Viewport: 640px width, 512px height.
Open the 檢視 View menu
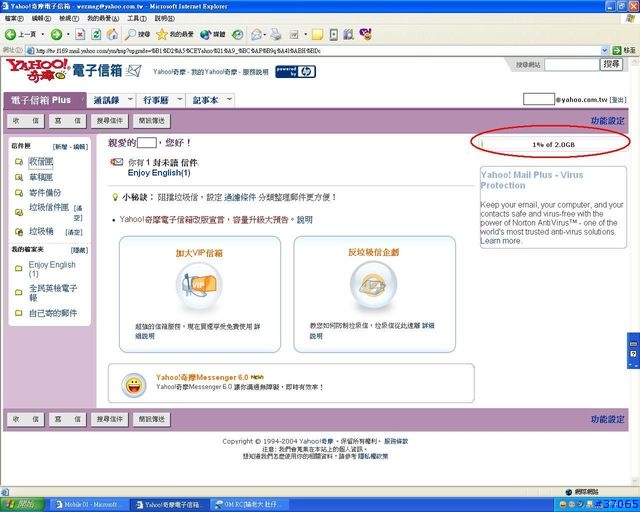pos(69,18)
